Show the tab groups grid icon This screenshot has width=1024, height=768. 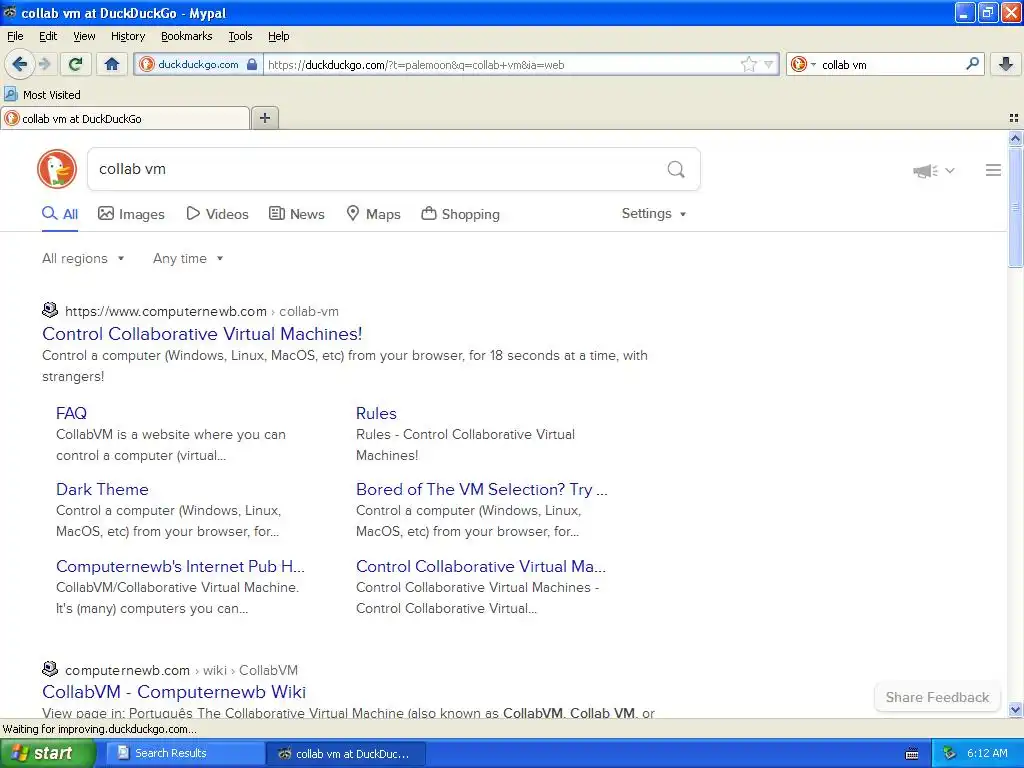coord(1014,118)
